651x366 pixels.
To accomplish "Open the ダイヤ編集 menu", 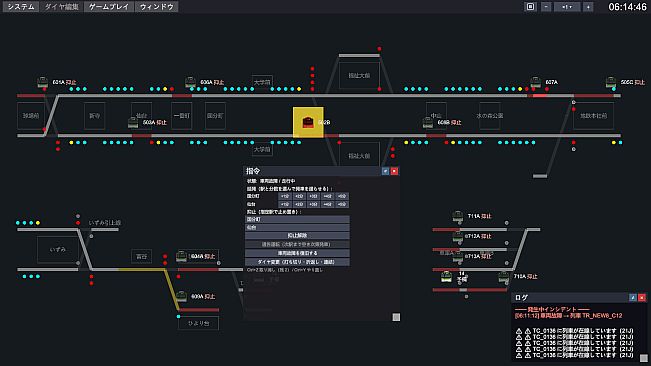I will coord(61,7).
